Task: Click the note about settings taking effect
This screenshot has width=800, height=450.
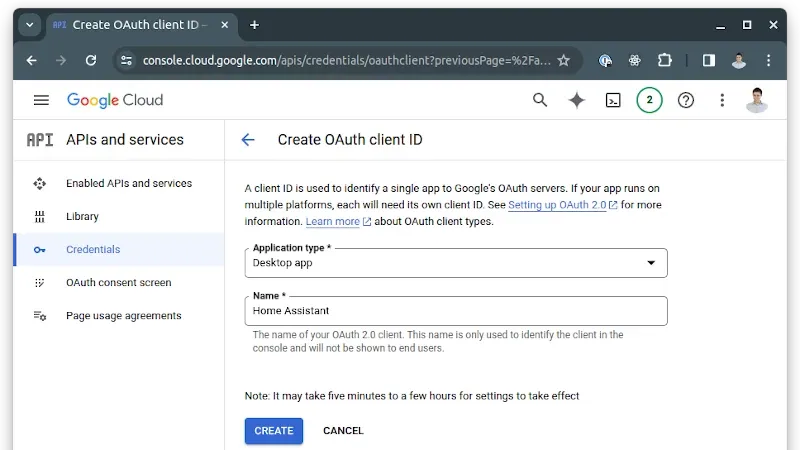Action: click(x=412, y=396)
